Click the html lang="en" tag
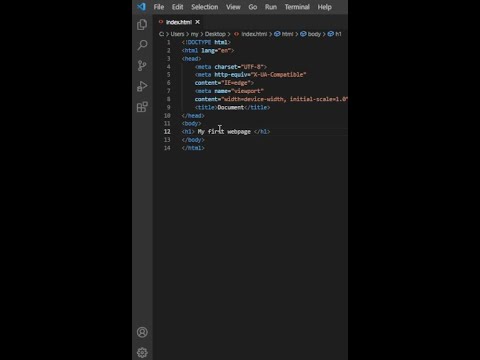Image resolution: width=480 pixels, height=360 pixels. (x=208, y=51)
